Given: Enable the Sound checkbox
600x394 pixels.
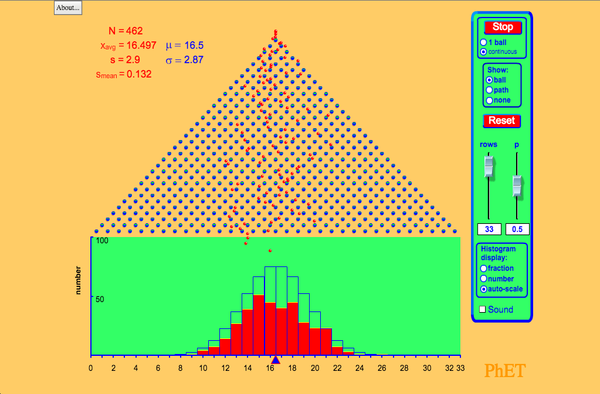Looking at the screenshot, I should [483, 309].
